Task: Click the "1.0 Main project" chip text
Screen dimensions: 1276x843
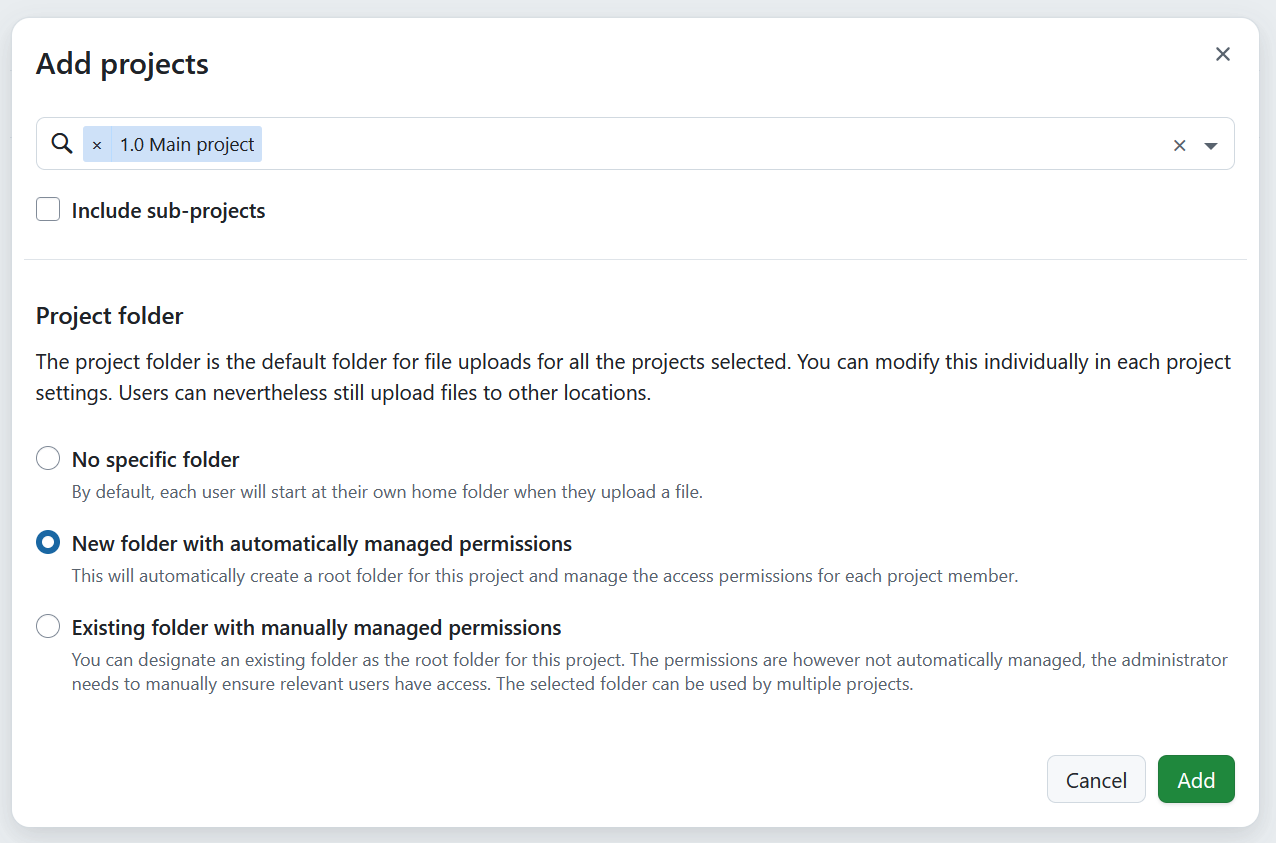Action: coord(186,144)
